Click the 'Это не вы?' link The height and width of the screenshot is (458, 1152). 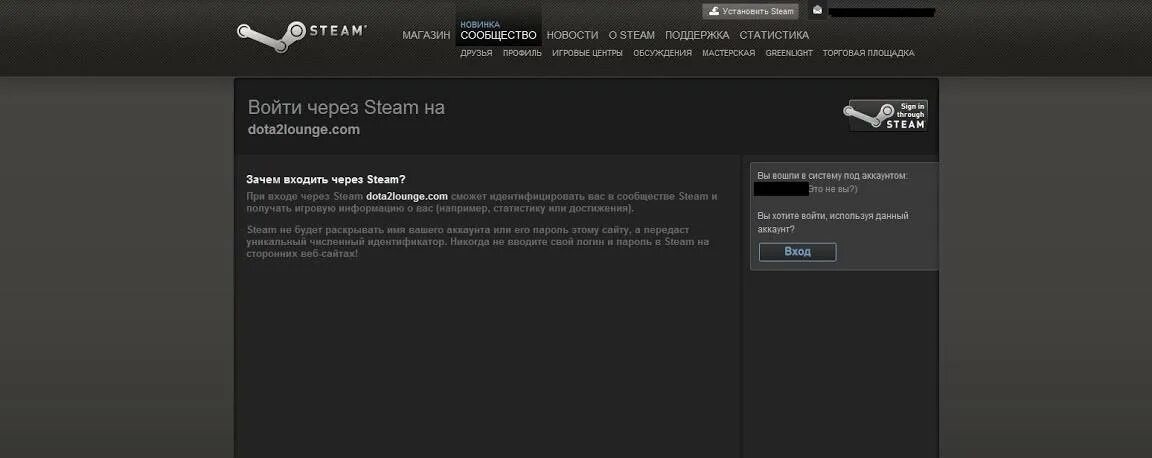tap(833, 189)
